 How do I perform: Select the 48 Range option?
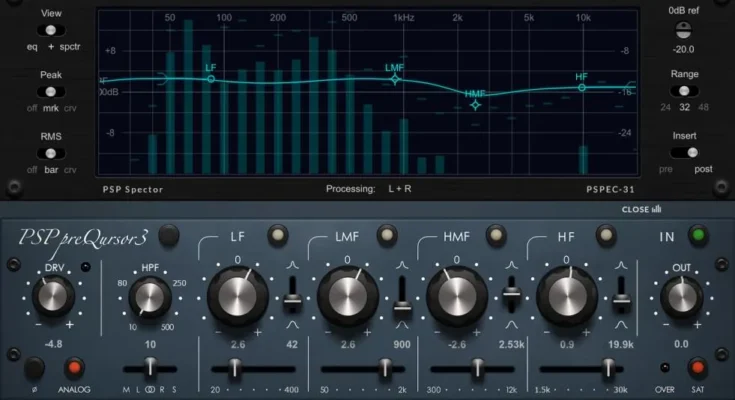tap(705, 107)
